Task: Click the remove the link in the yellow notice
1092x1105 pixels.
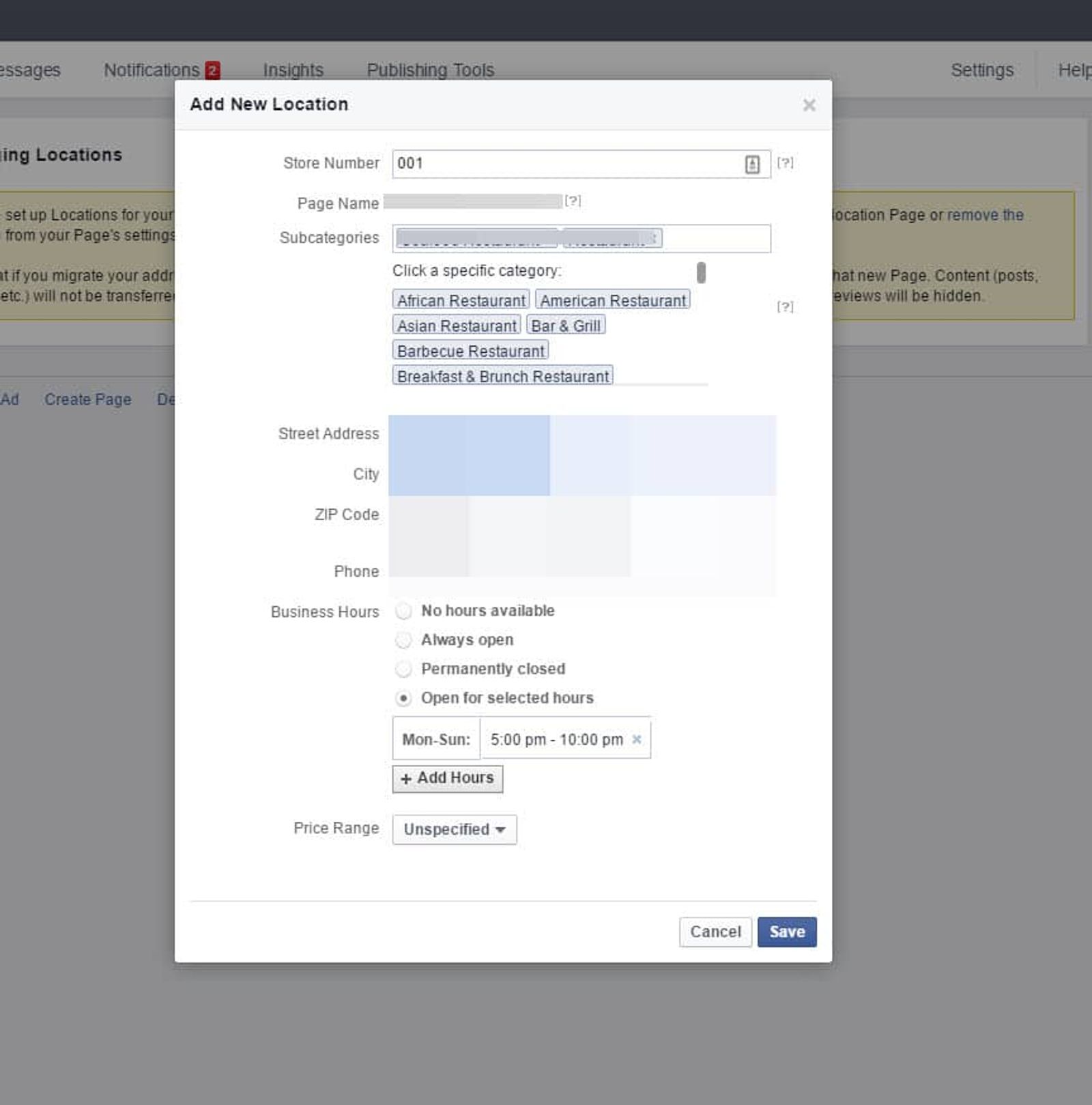Action: (x=985, y=215)
